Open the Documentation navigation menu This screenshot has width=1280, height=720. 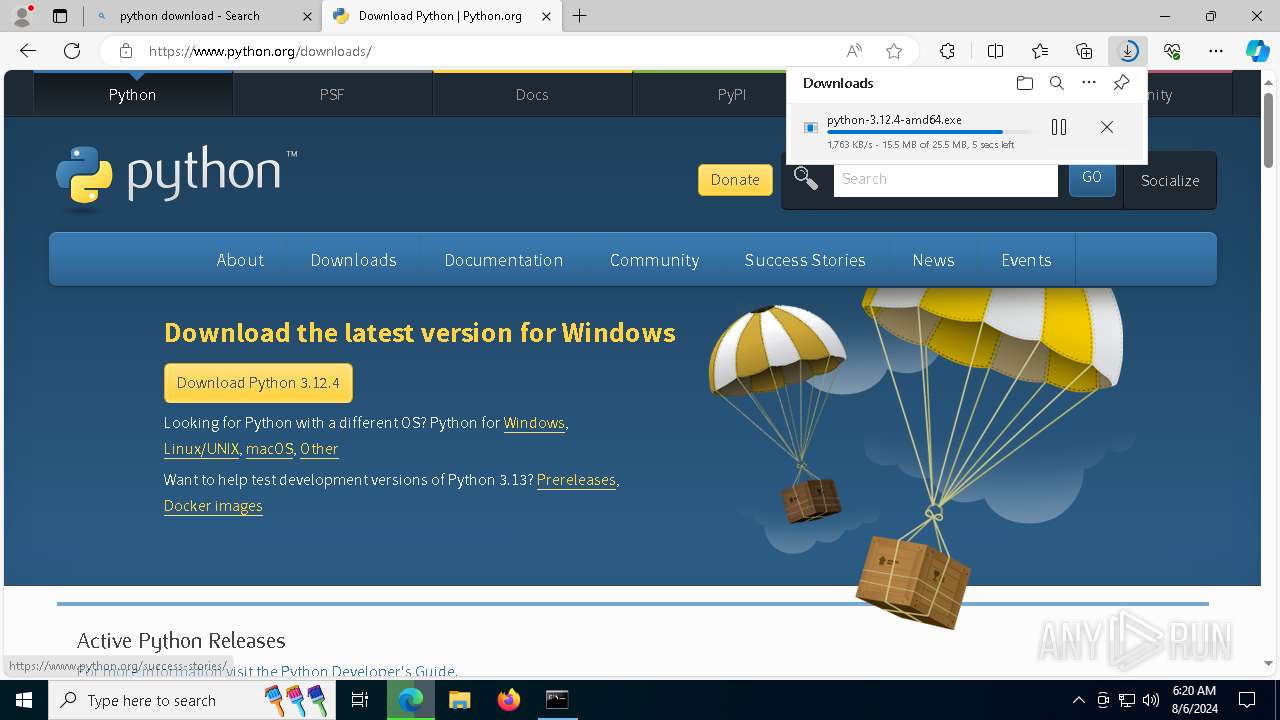504,260
